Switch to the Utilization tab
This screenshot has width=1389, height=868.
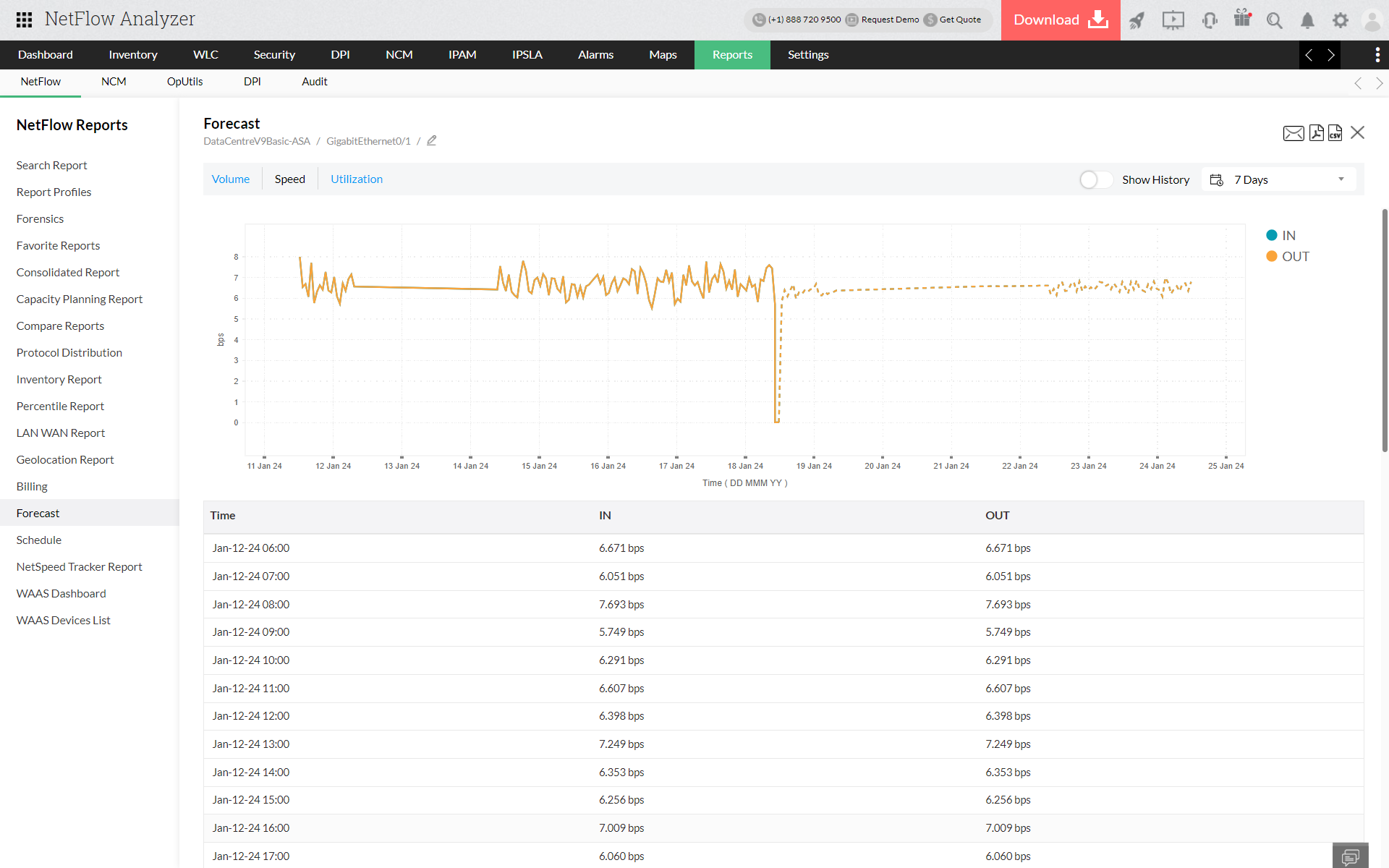pyautogui.click(x=357, y=179)
